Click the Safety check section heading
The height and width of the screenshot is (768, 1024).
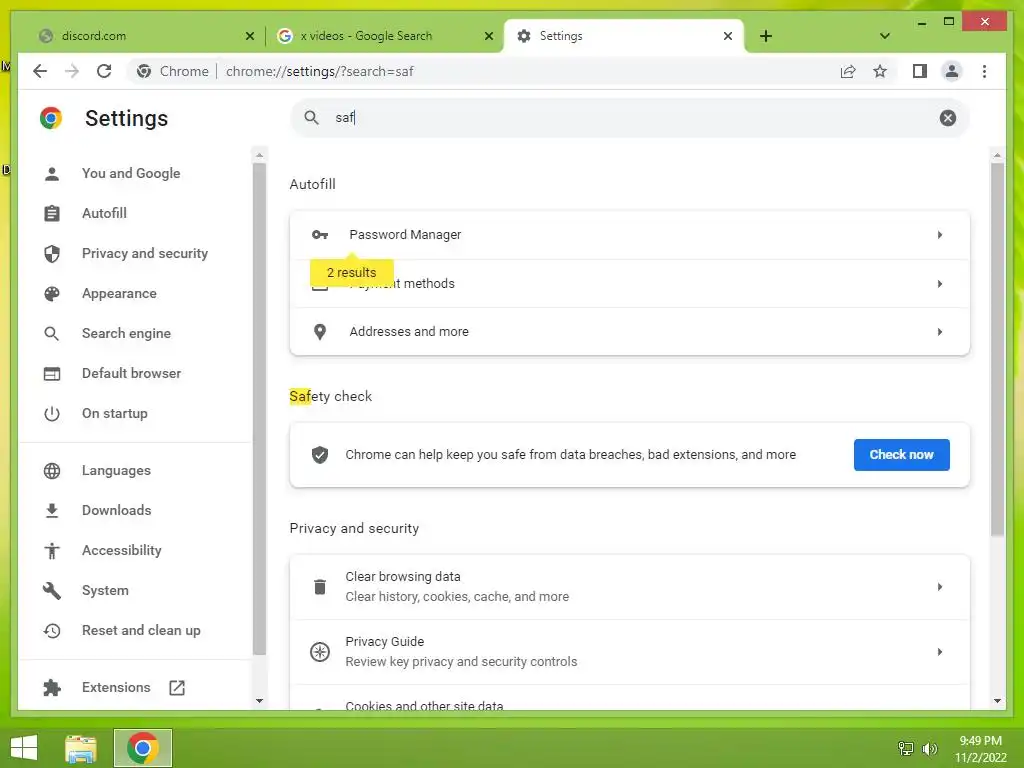(330, 396)
